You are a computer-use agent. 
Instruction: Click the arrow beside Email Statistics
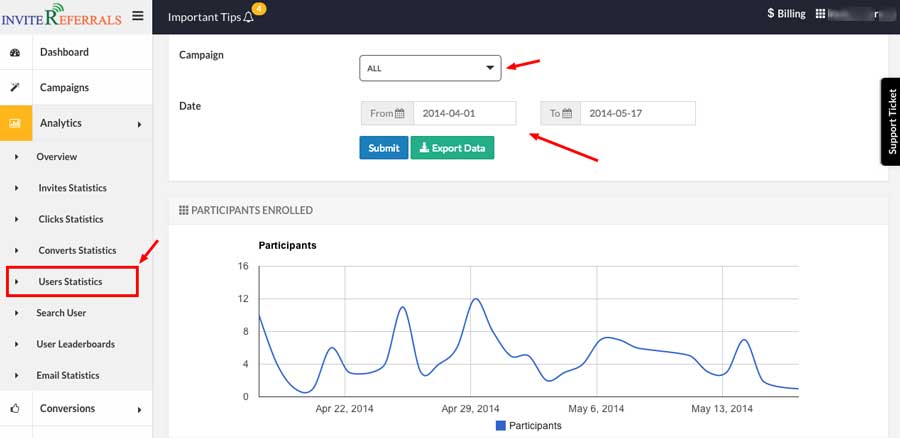coord(17,375)
